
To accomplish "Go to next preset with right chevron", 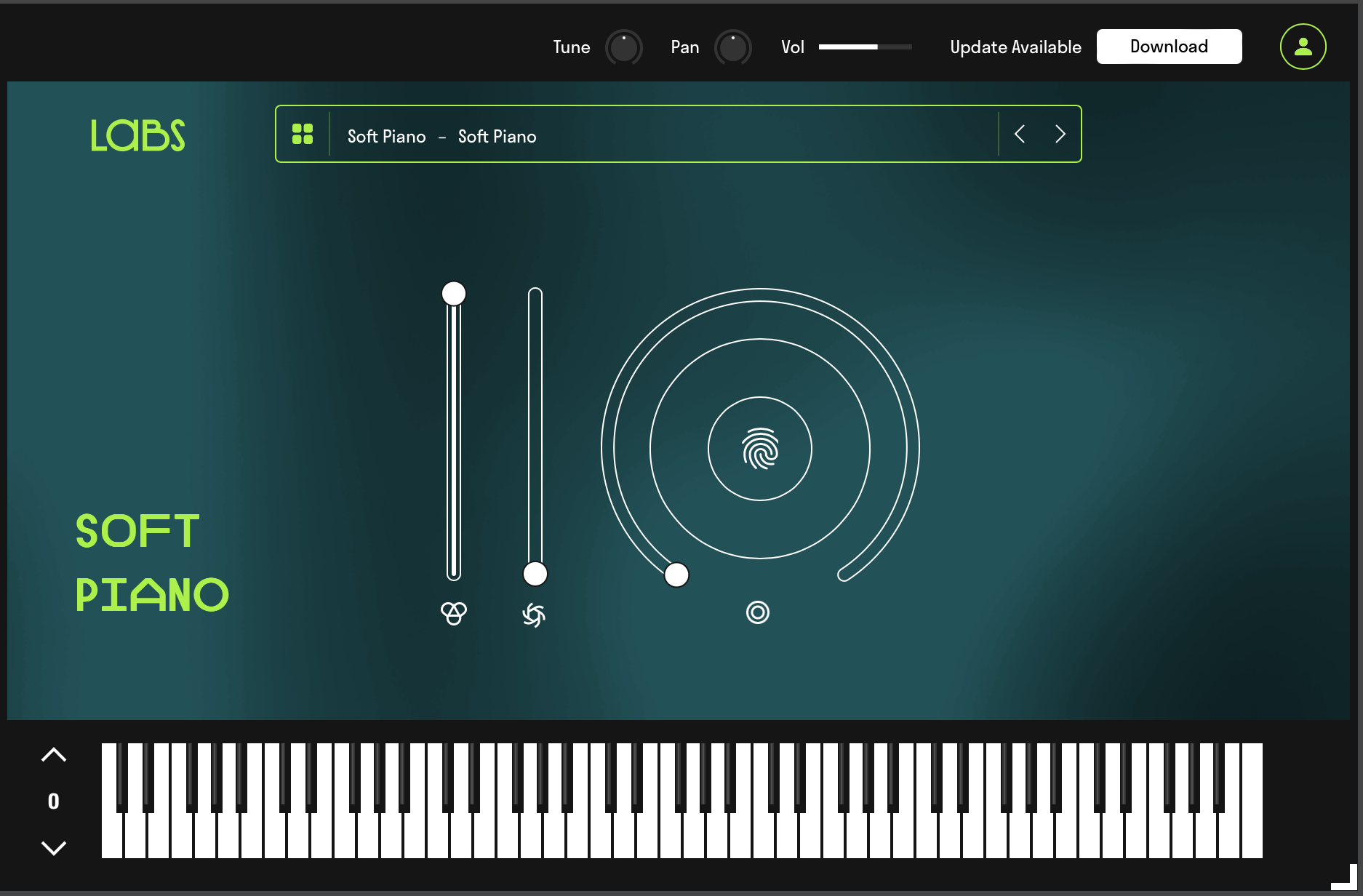I will pyautogui.click(x=1060, y=134).
